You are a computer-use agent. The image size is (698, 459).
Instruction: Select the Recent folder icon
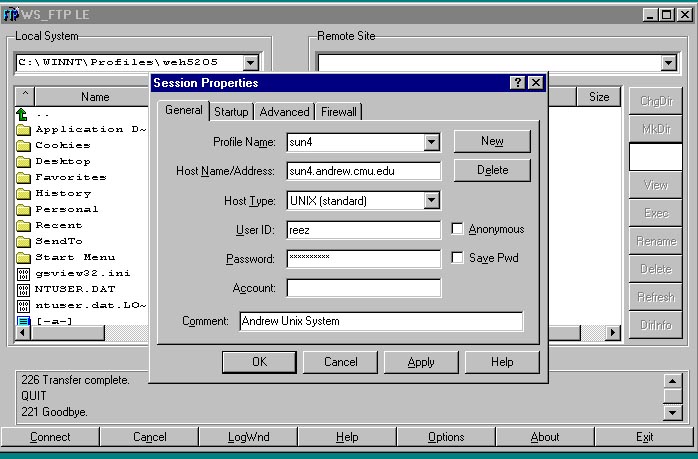click(23, 225)
